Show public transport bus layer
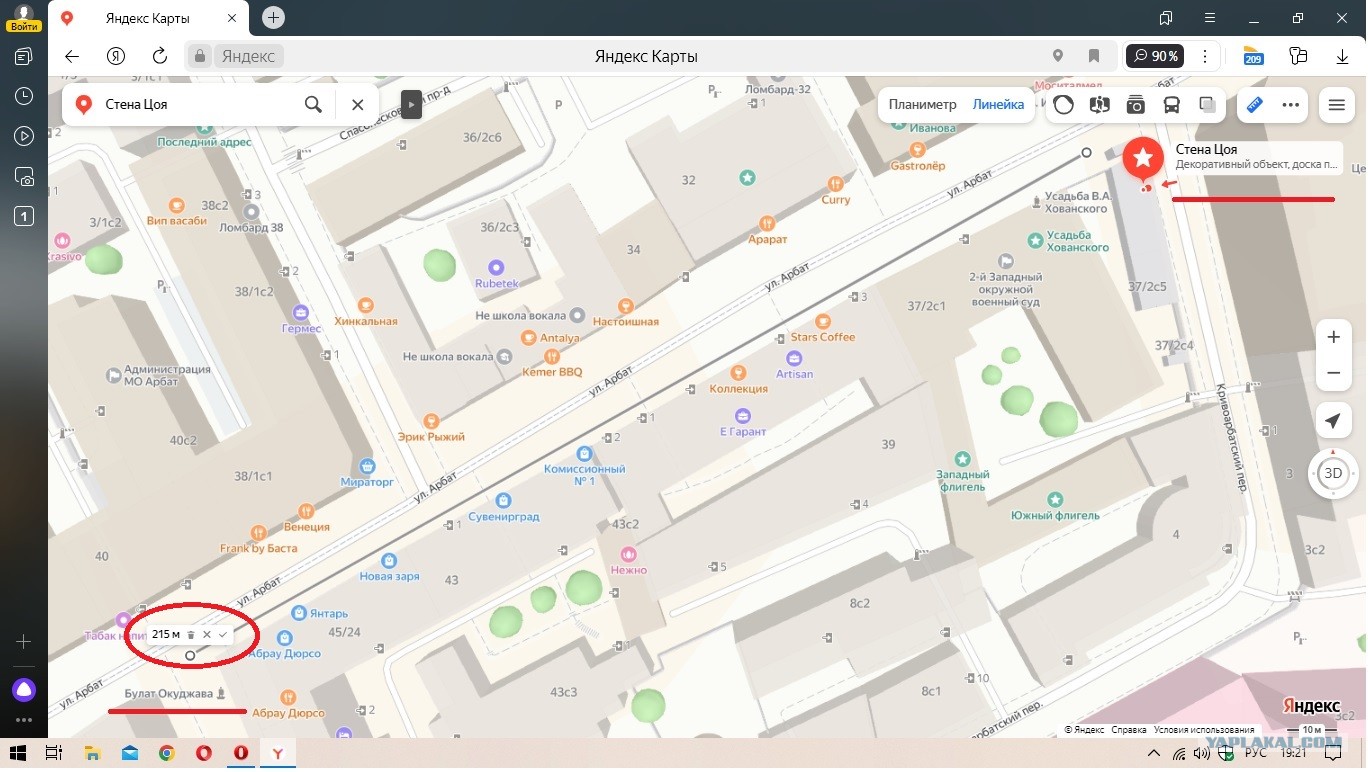1368x772 pixels. (x=1171, y=104)
